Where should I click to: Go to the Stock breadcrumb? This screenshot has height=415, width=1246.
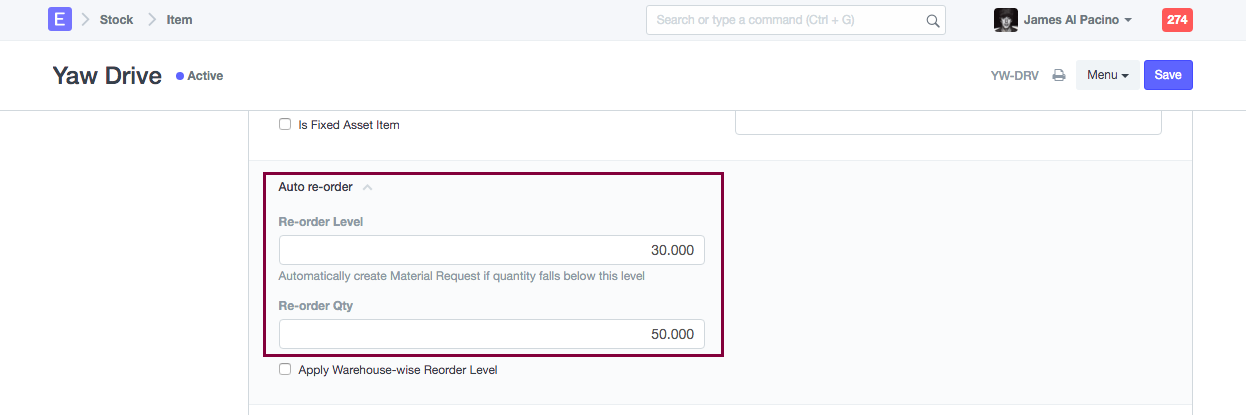(116, 20)
